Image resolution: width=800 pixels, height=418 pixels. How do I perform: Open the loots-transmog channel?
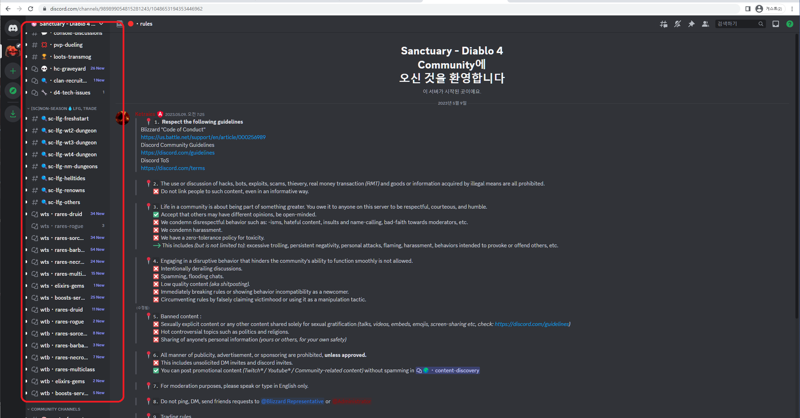point(66,57)
